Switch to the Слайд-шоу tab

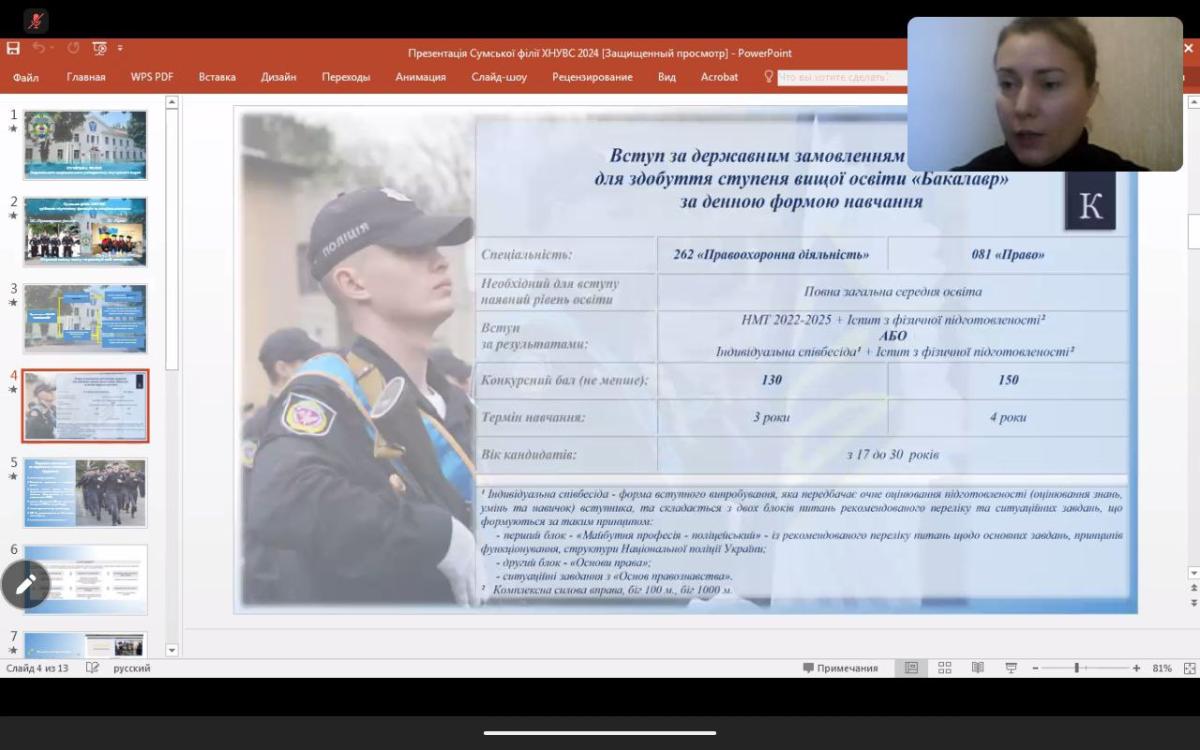pyautogui.click(x=499, y=77)
